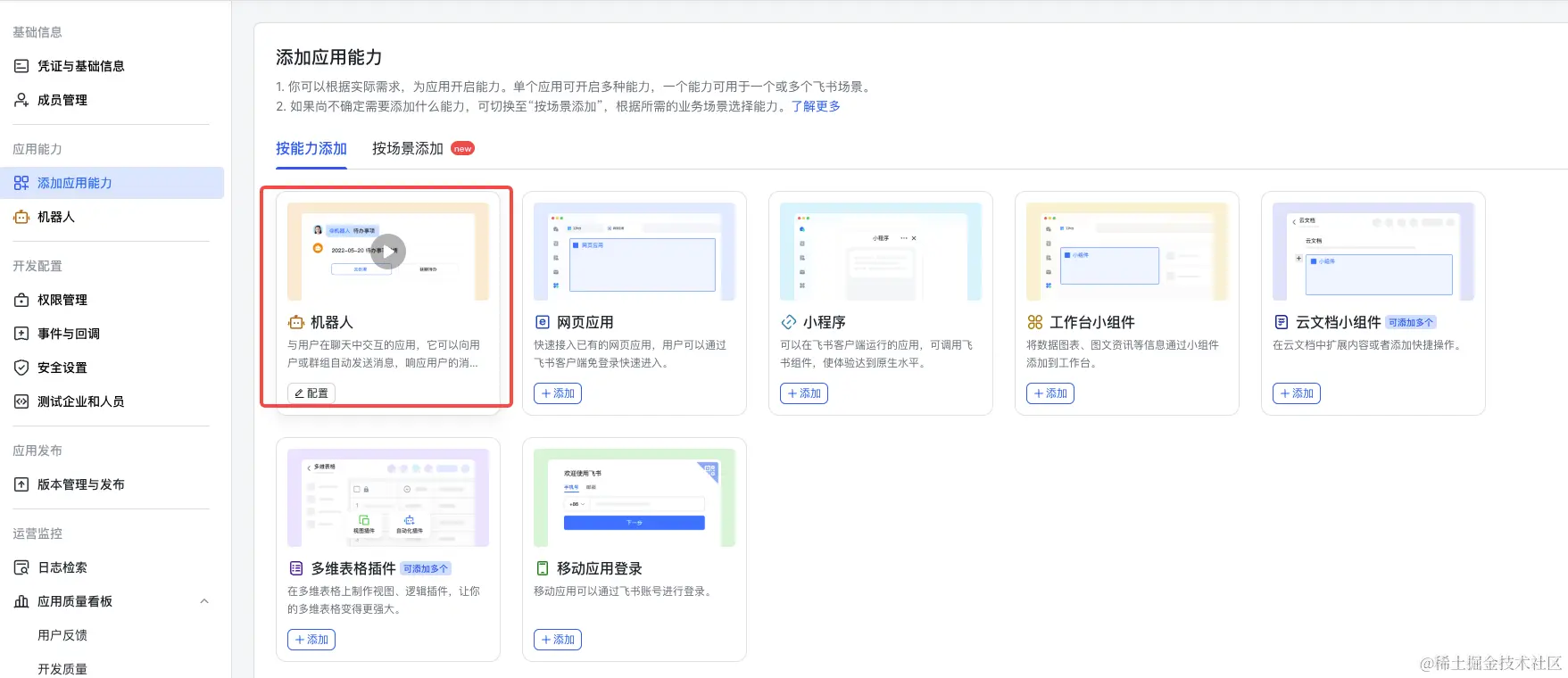Click the 云文档小组件 card title icon

pos(1282,322)
